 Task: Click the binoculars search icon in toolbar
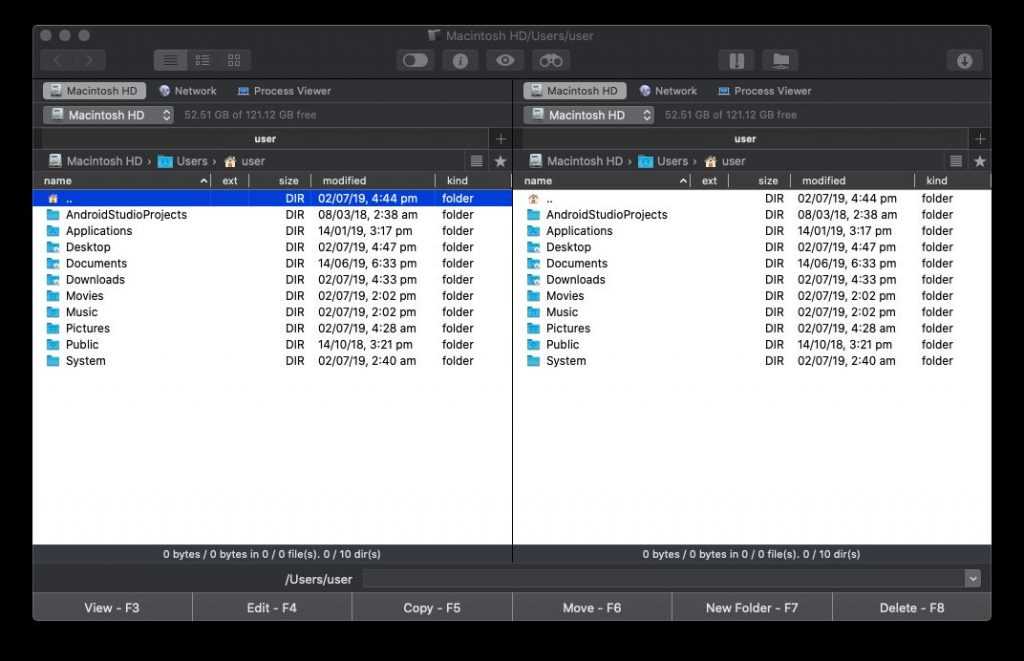click(550, 61)
